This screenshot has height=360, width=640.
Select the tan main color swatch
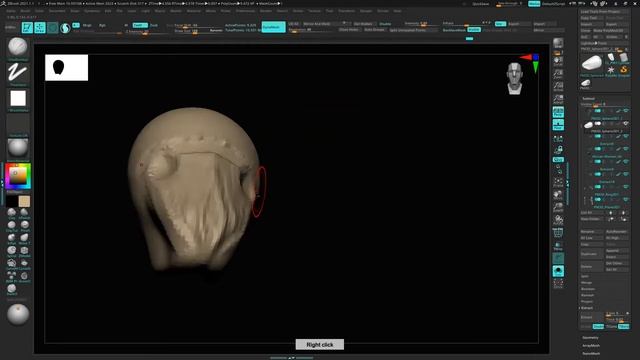(24, 201)
